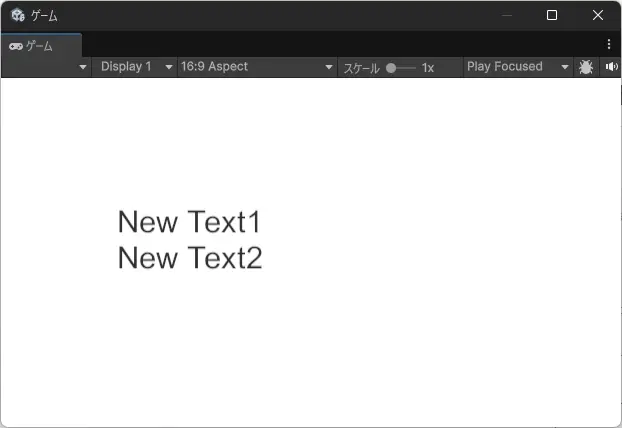The width and height of the screenshot is (622, 428).
Task: Open the Display 1 dropdown
Action: click(x=135, y=67)
